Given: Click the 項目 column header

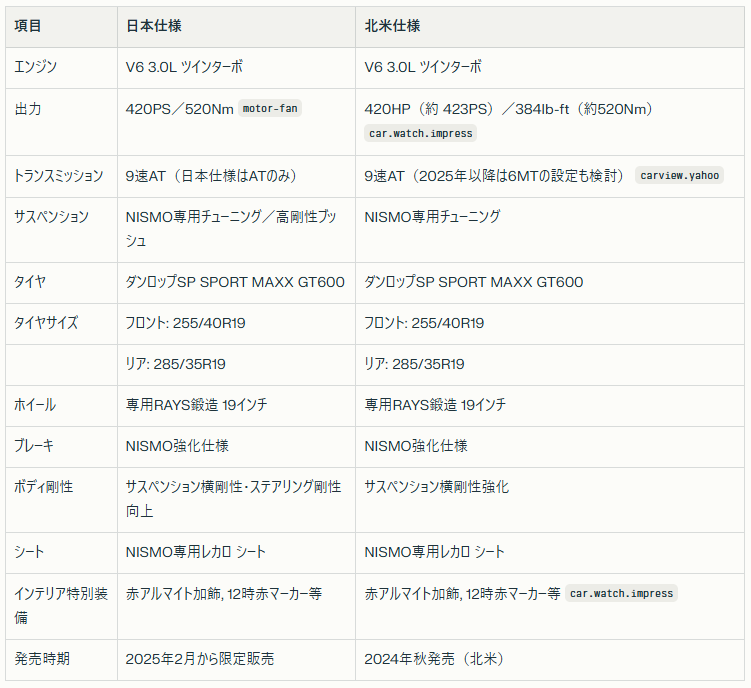Looking at the screenshot, I should [28, 26].
